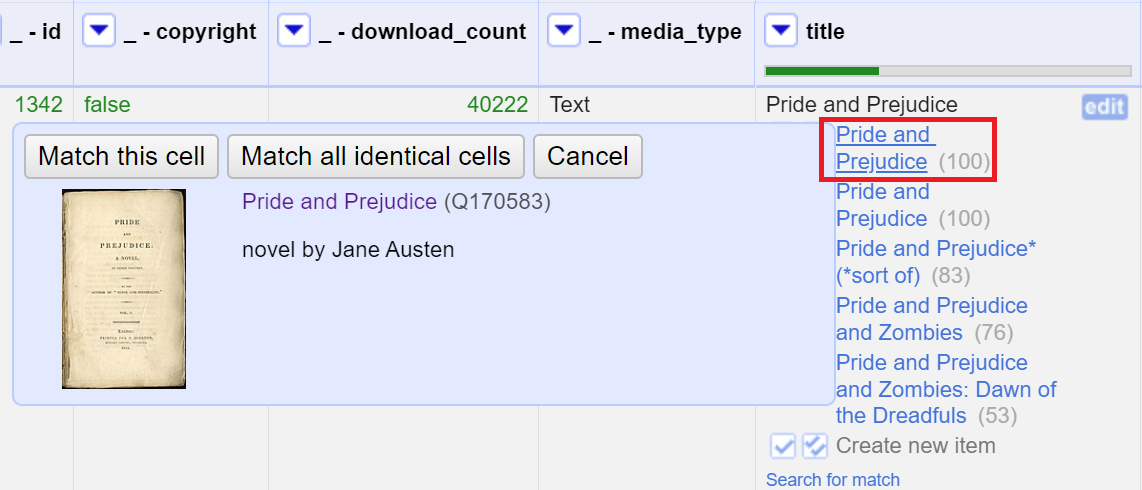
Task: Click the Search for match link
Action: [x=833, y=480]
